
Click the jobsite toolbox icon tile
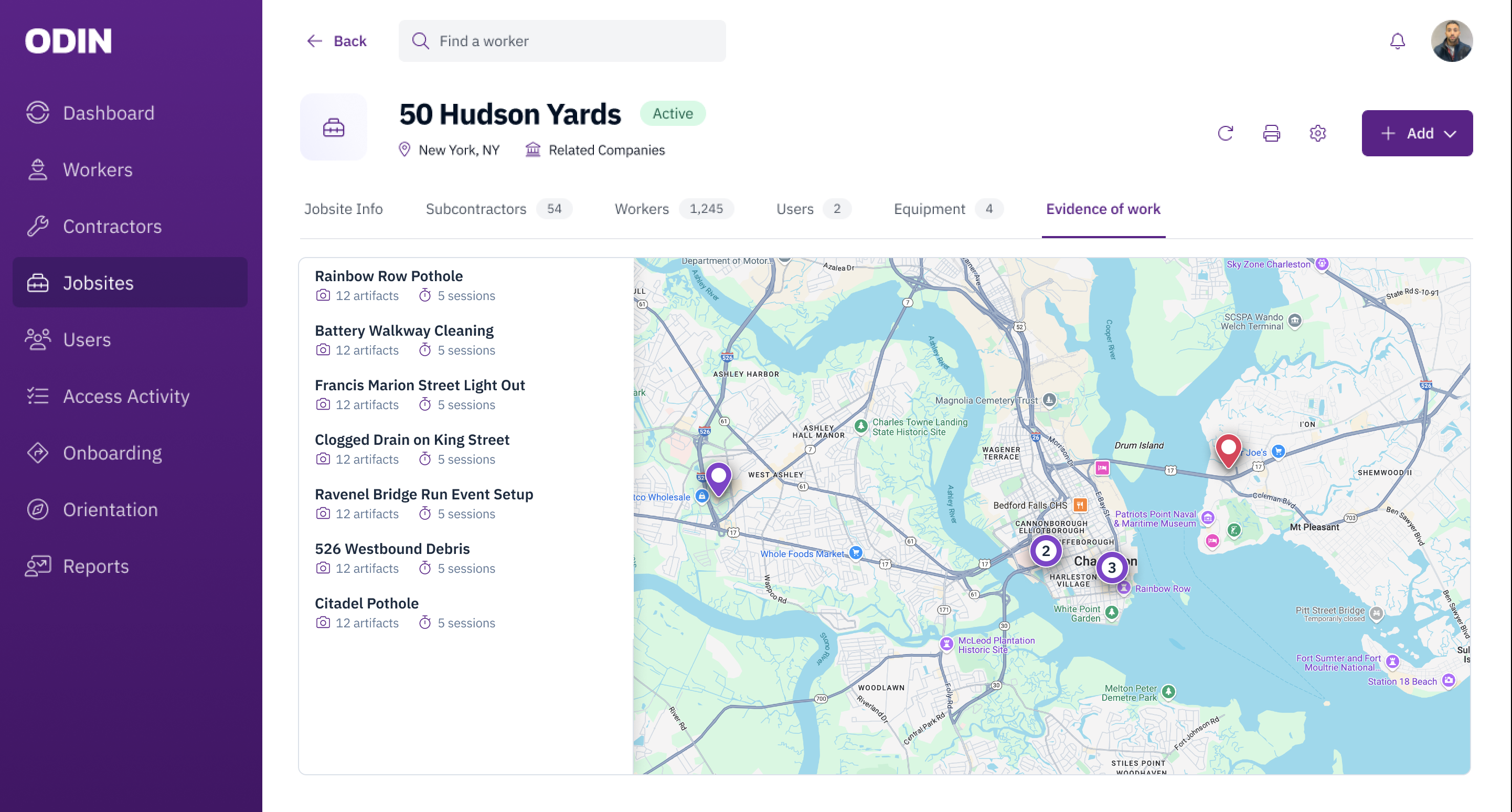pyautogui.click(x=333, y=127)
